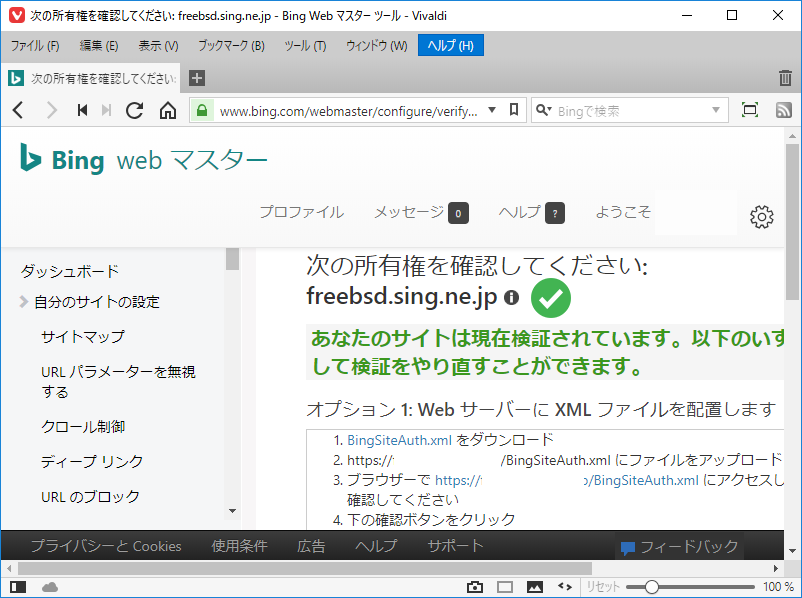The height and width of the screenshot is (598, 802).
Task: Click the Bingで検索 search field
Action: pyautogui.click(x=632, y=110)
